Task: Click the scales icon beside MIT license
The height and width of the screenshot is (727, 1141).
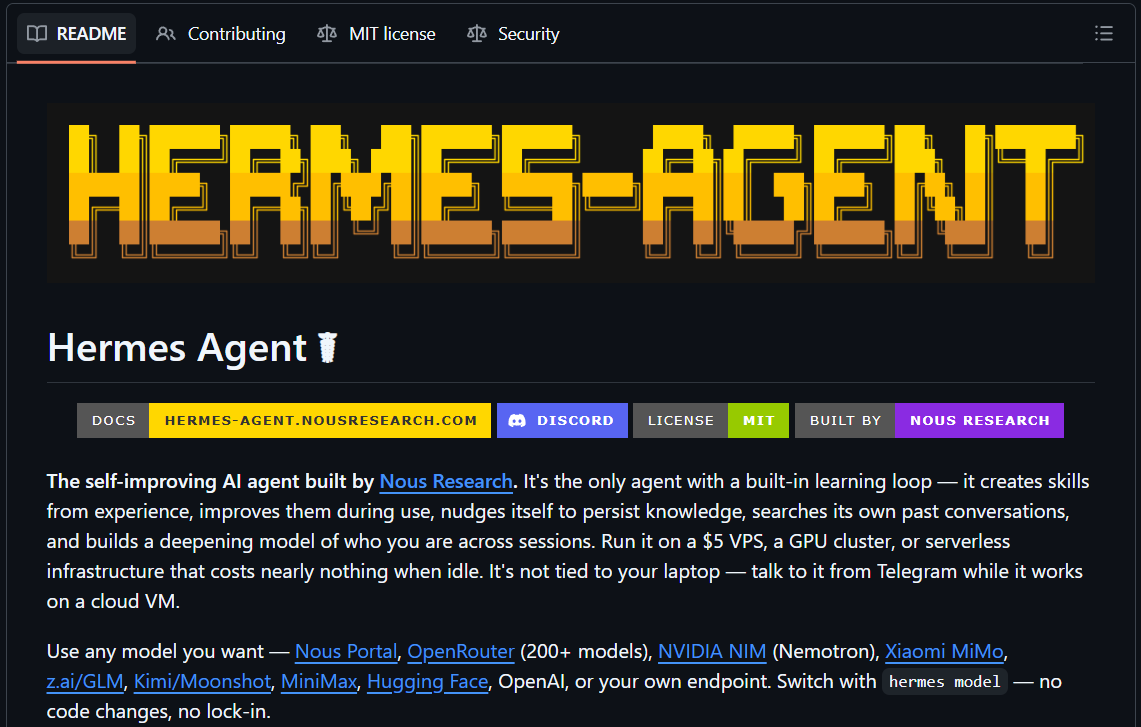Action: click(327, 33)
